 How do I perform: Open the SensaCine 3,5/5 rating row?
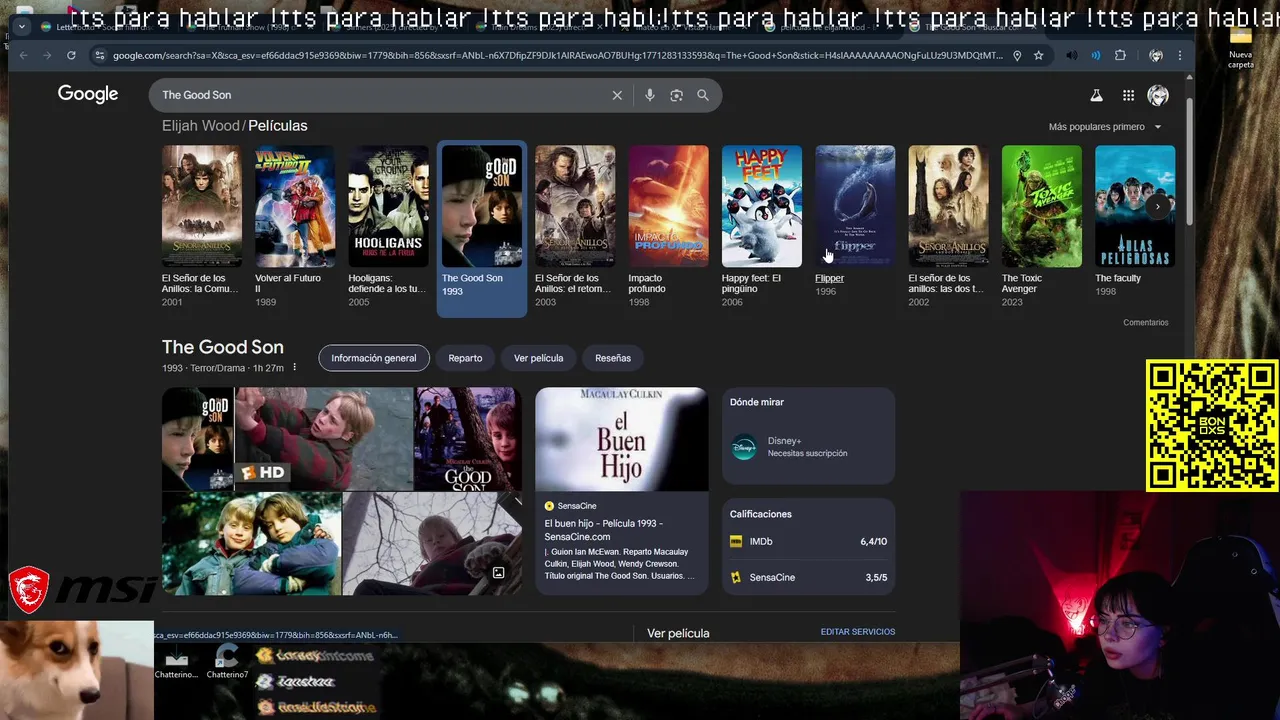pos(808,577)
